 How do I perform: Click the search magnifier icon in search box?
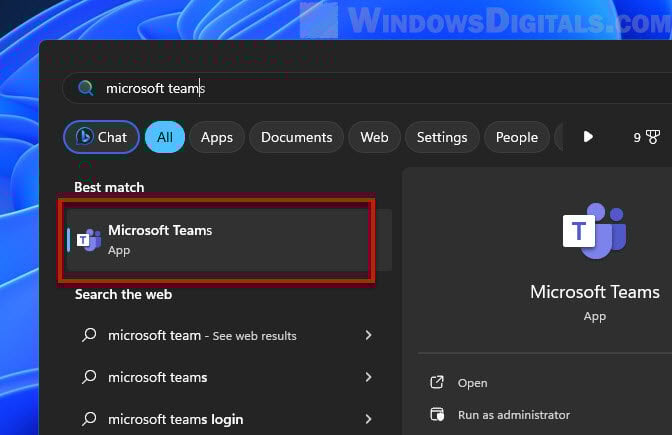[x=86, y=88]
